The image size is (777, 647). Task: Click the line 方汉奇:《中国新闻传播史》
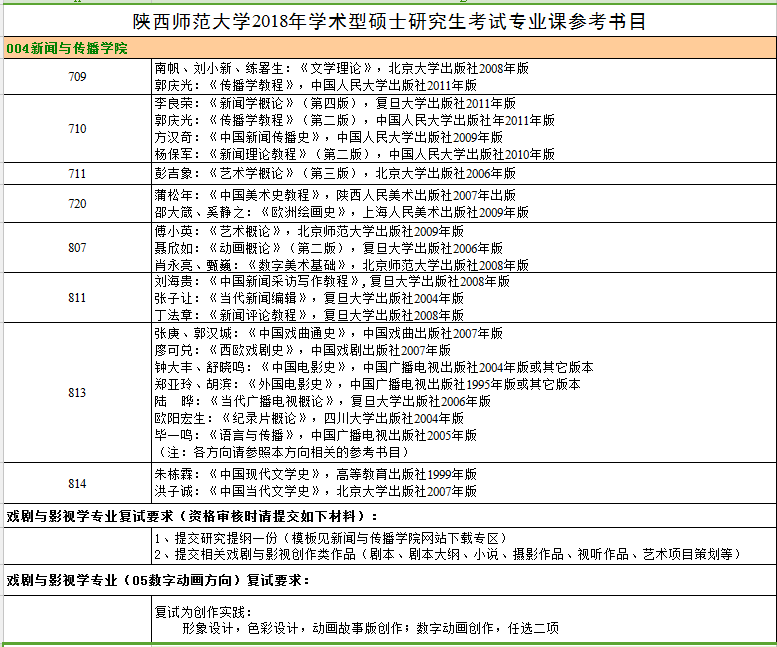(x=329, y=137)
